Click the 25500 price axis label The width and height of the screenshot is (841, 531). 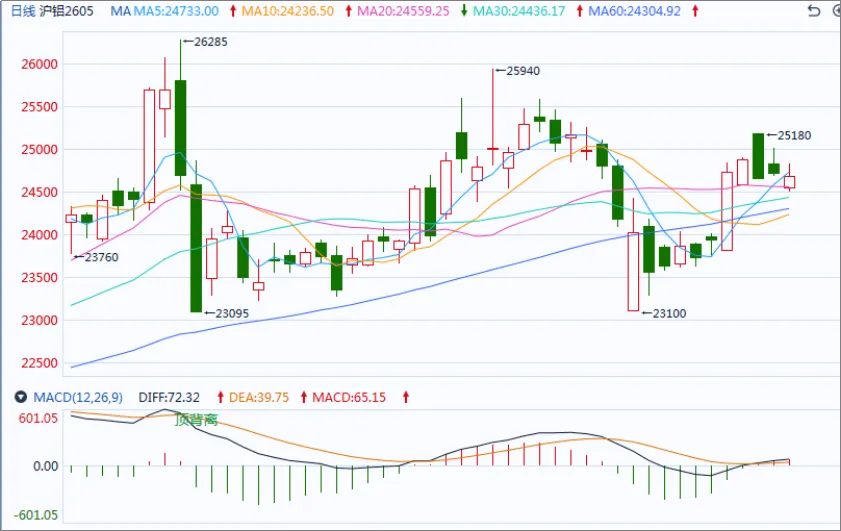39,107
